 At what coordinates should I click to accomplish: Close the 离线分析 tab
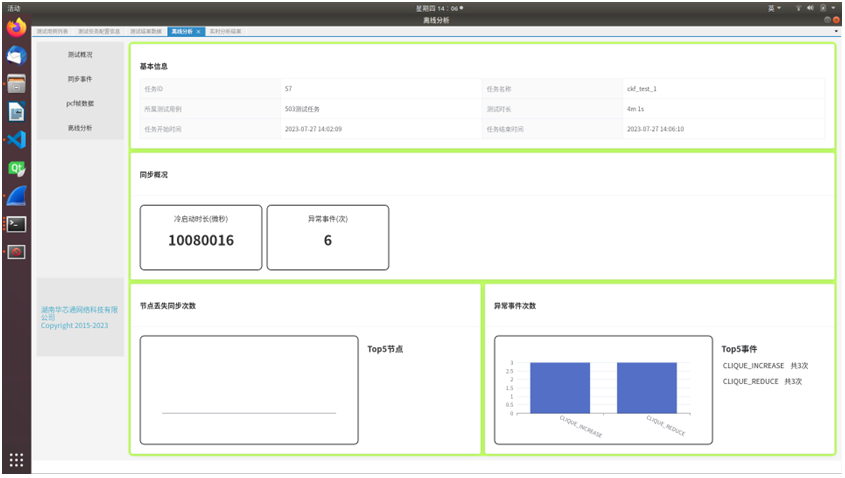coord(199,32)
